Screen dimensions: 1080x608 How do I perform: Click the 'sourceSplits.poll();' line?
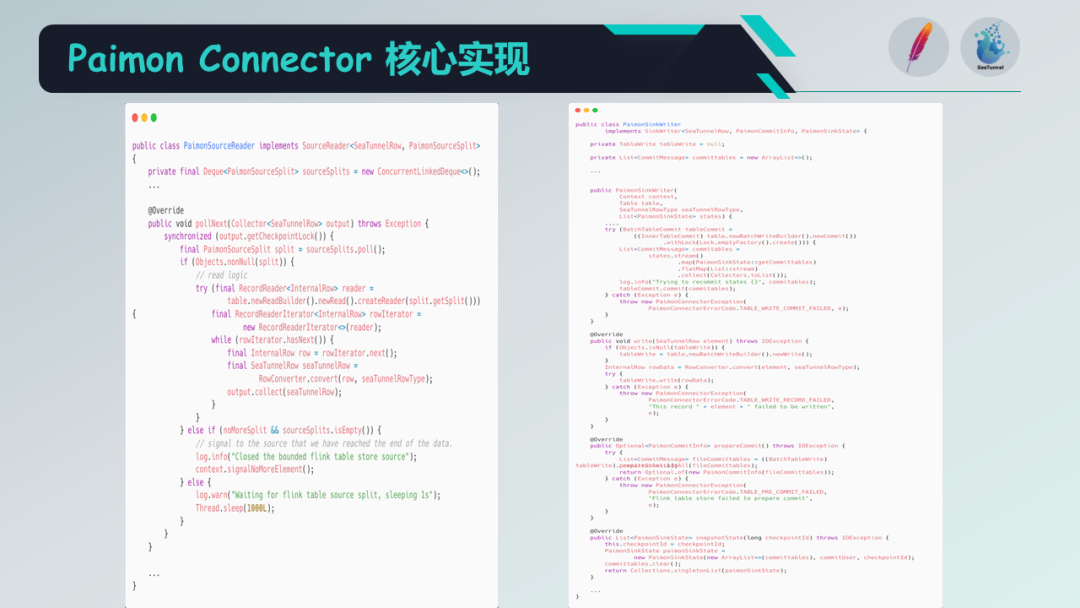coord(282,249)
